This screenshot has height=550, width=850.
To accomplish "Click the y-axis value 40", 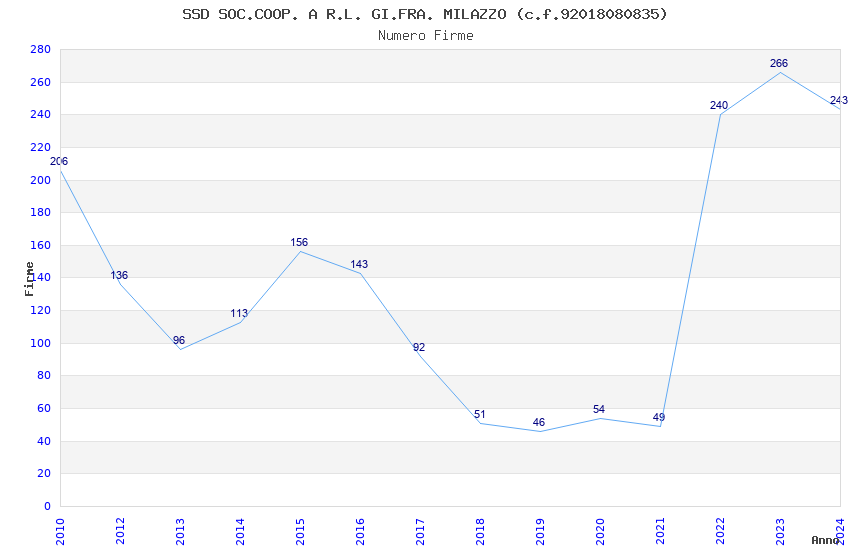I will [44, 442].
